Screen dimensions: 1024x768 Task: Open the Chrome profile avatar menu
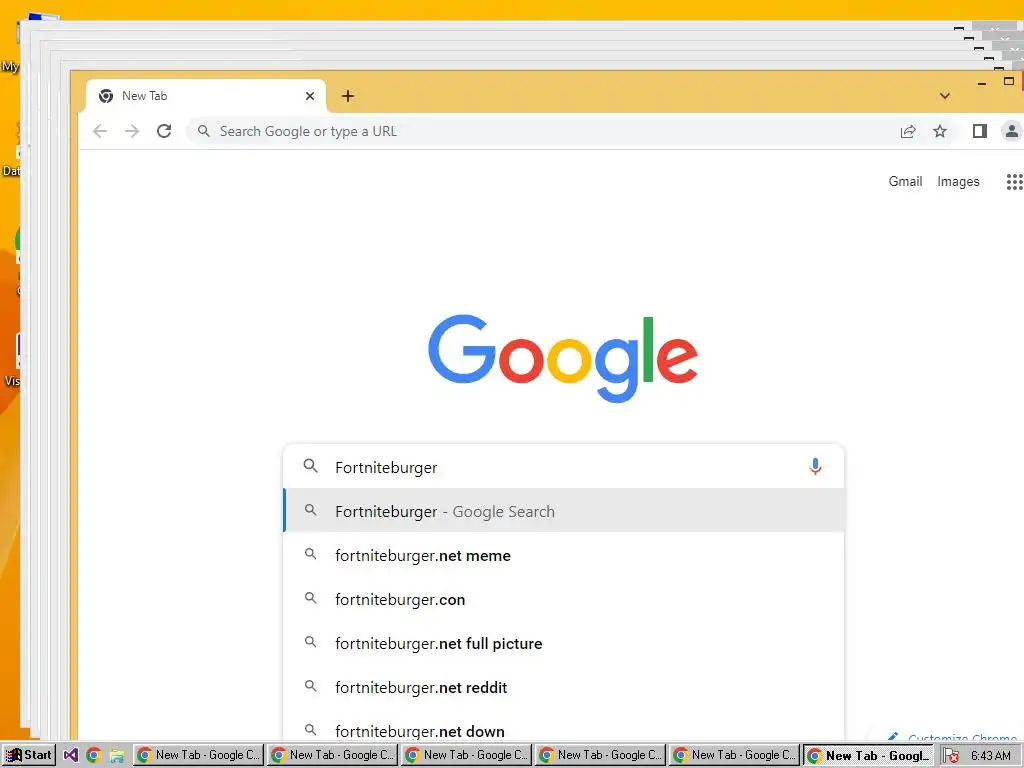[x=1011, y=131]
